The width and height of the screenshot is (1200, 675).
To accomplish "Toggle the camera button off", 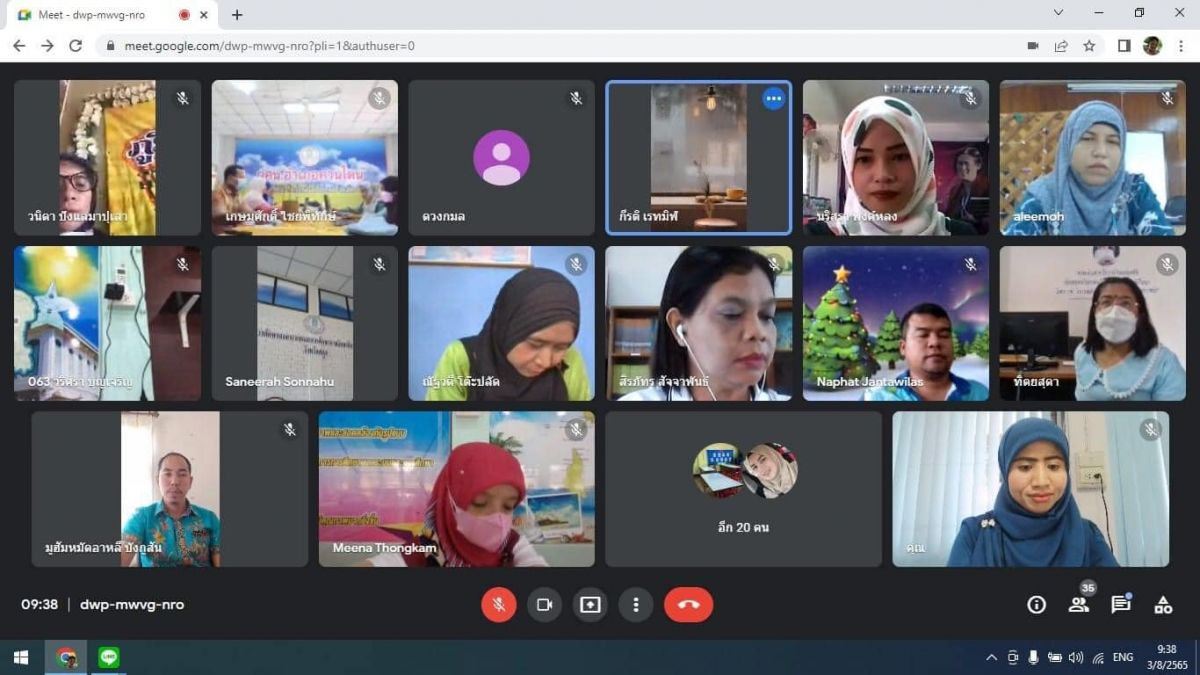I will 544,605.
